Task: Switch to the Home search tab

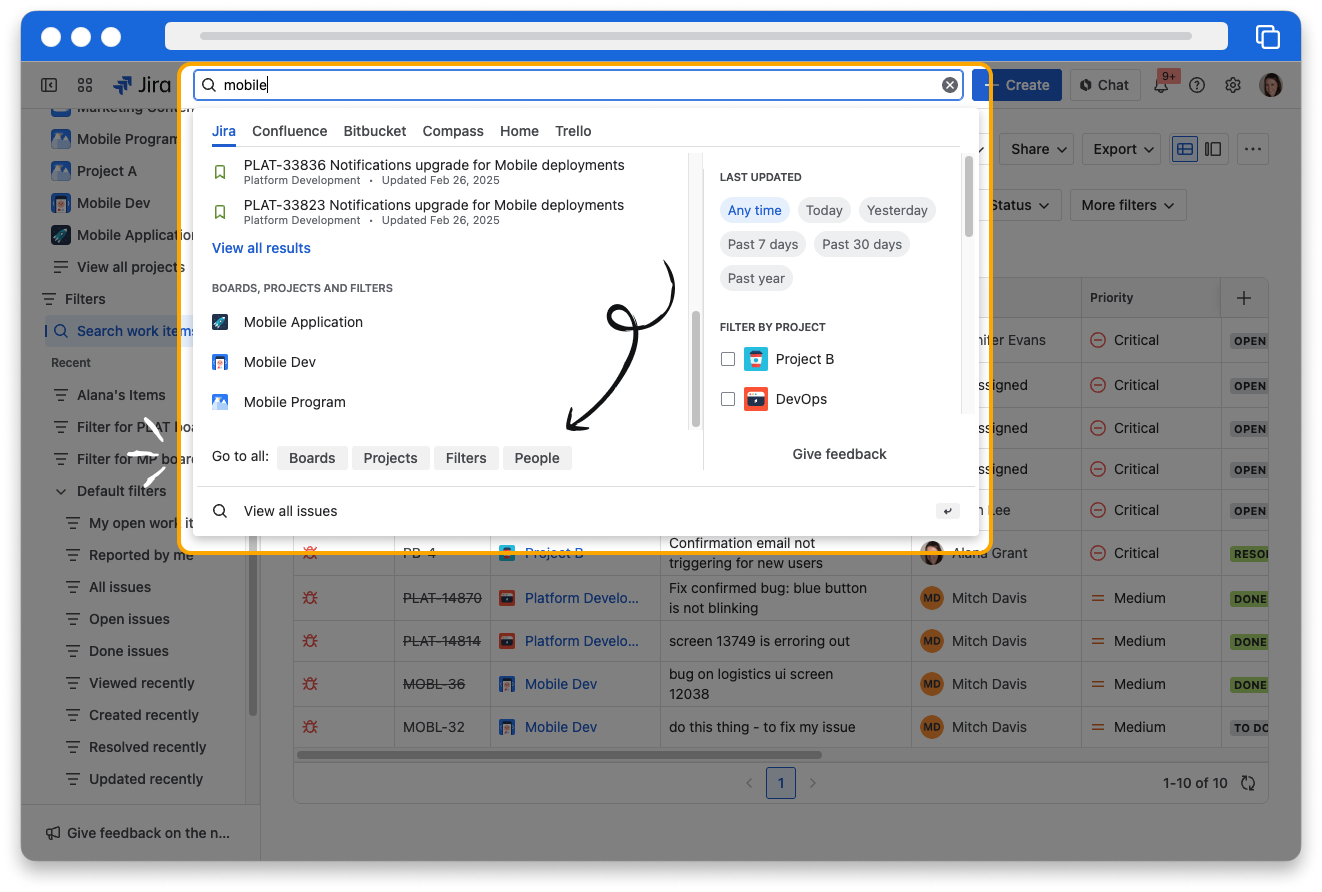Action: (519, 131)
